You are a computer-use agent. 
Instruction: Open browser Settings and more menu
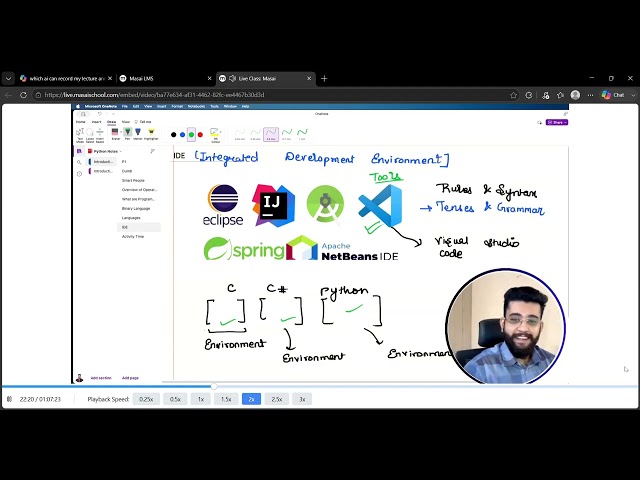tap(591, 95)
